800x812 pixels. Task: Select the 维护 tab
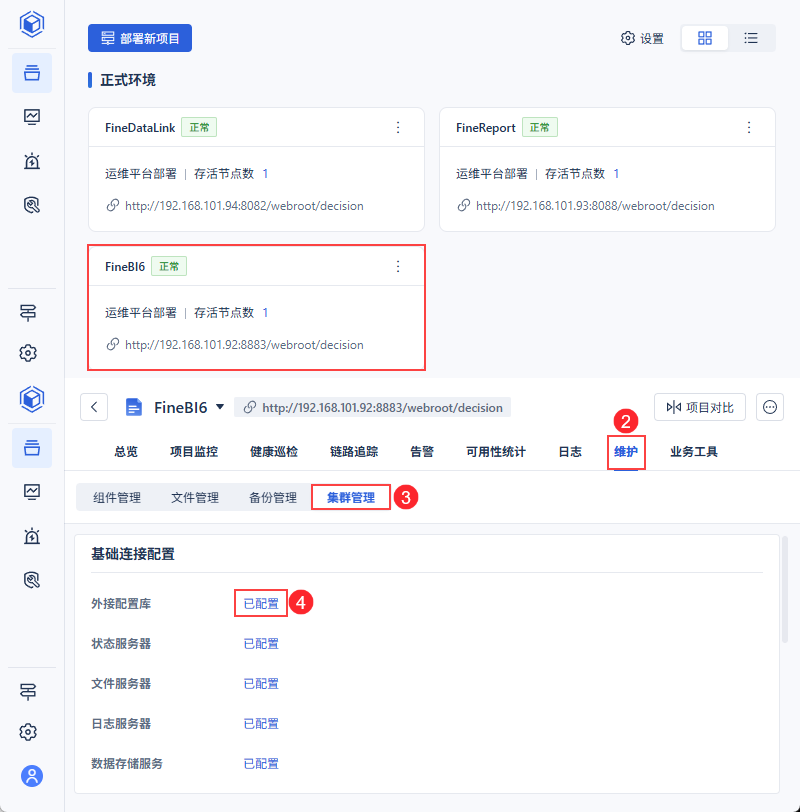click(626, 452)
